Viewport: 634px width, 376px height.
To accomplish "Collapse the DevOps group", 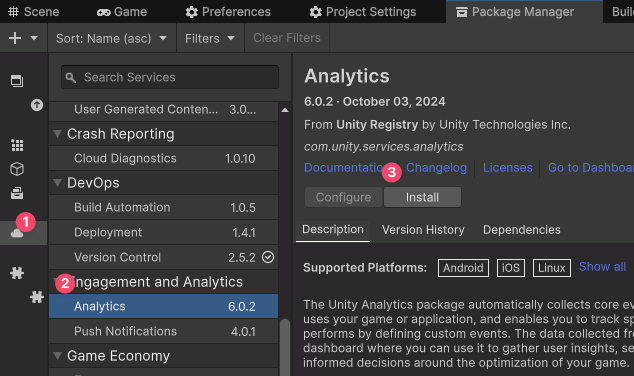I will pyautogui.click(x=58, y=183).
